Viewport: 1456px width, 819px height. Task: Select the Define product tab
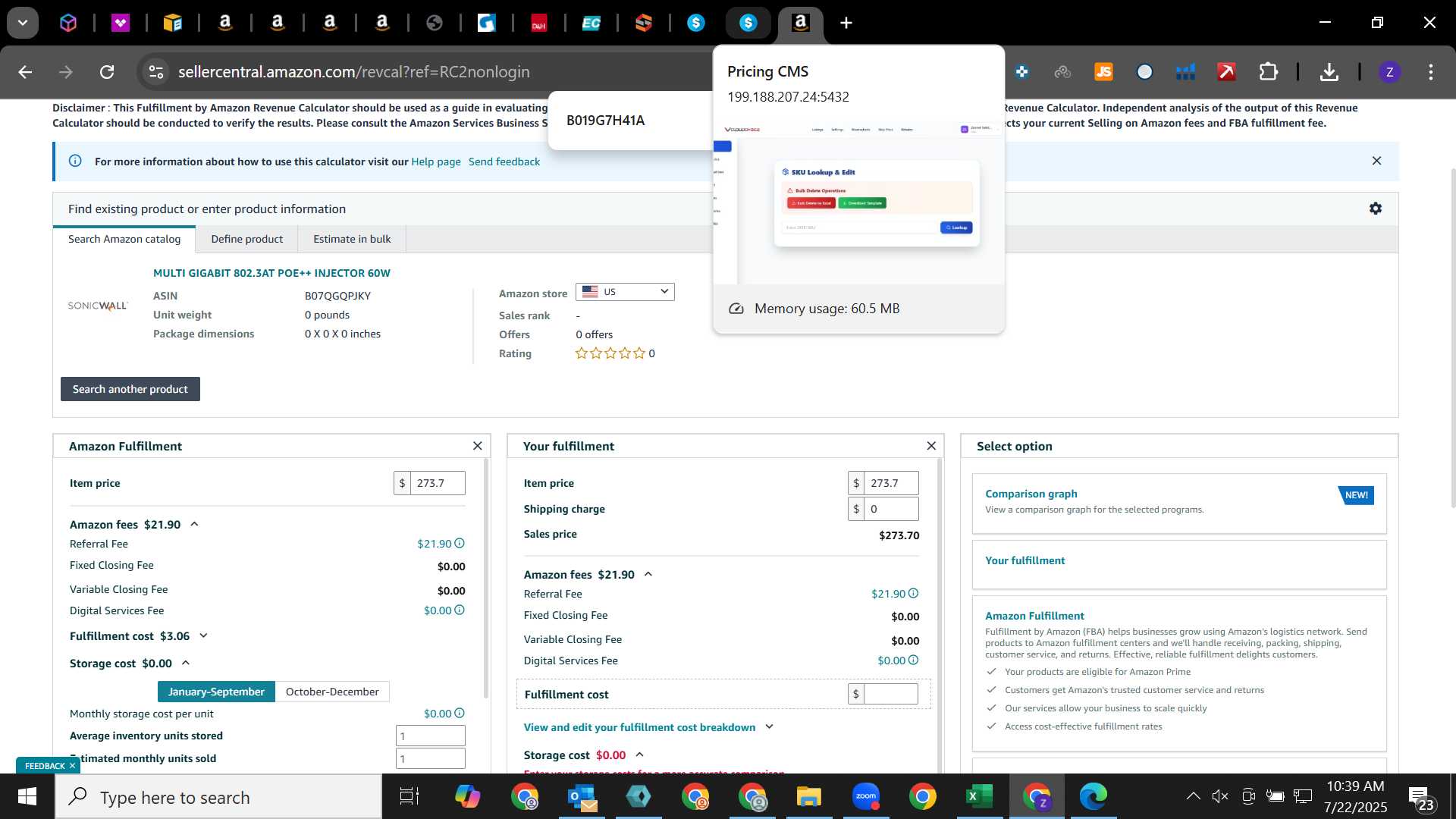click(x=246, y=239)
